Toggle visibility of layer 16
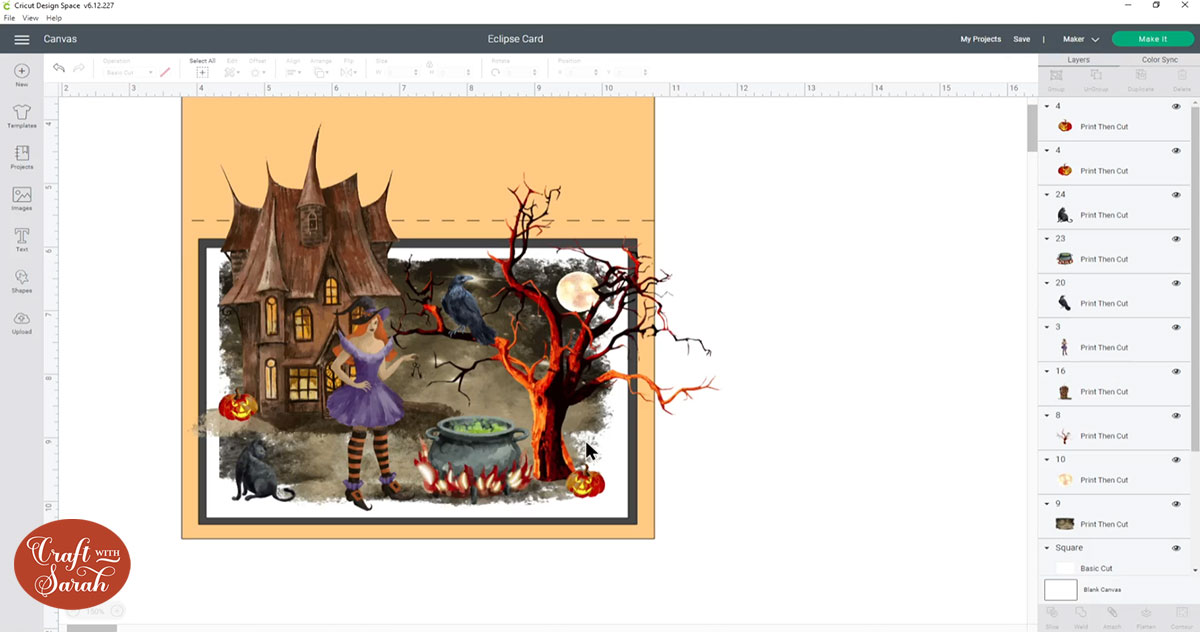 (x=1176, y=371)
